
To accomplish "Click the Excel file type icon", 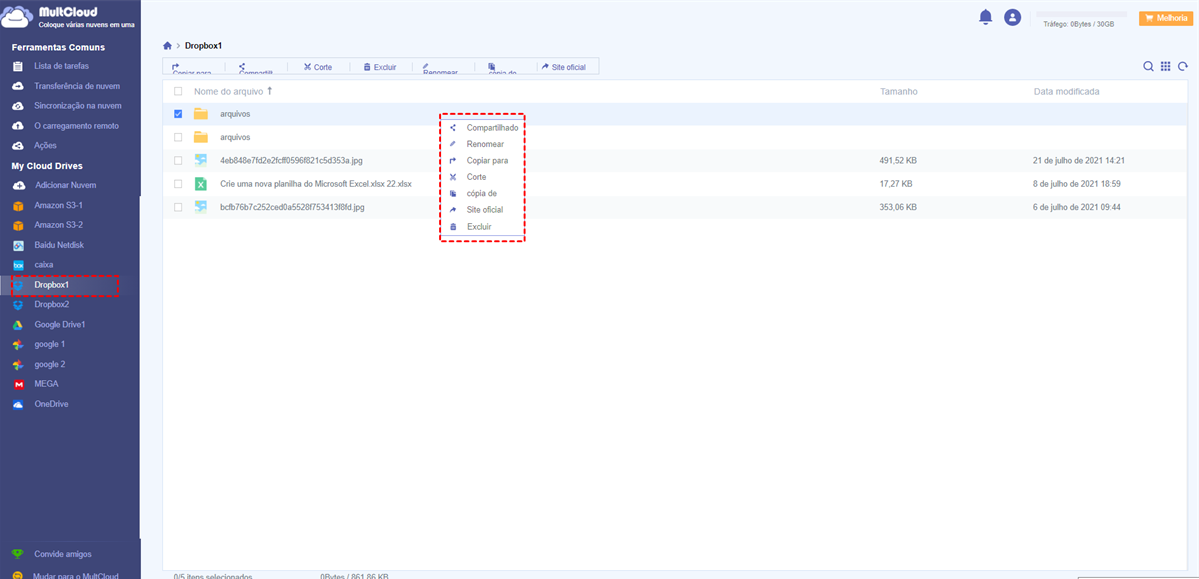I will 200,184.
